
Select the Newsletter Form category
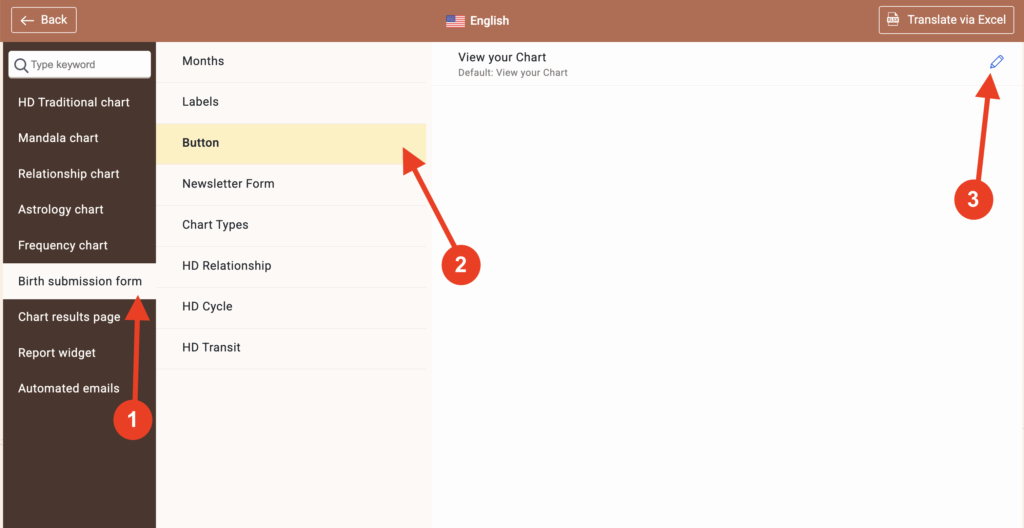coord(228,184)
